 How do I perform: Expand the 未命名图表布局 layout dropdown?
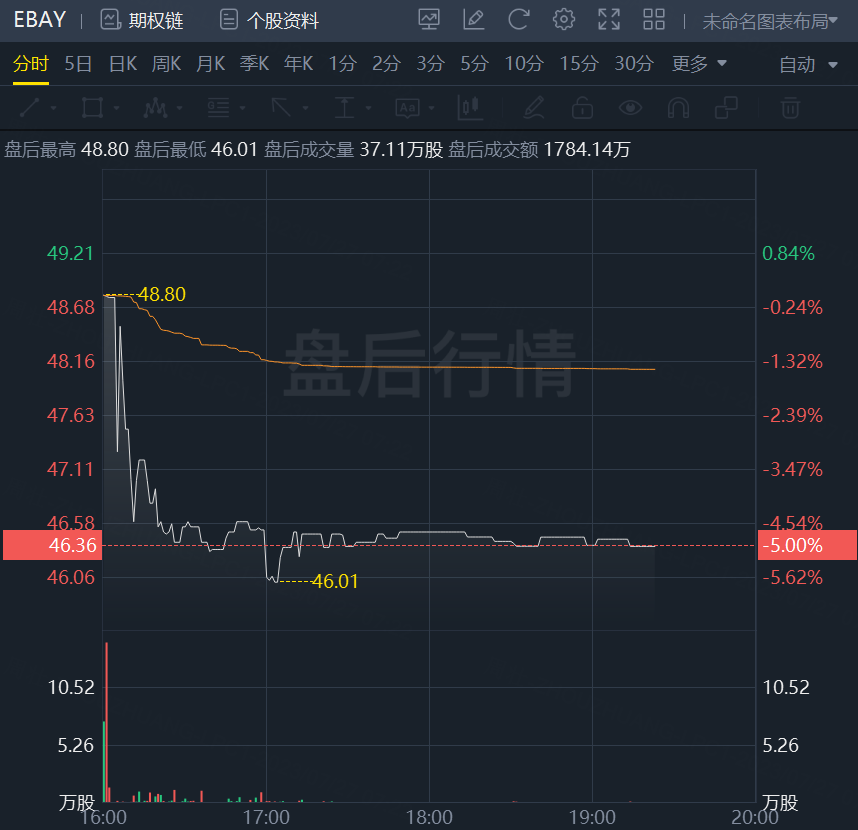[770, 21]
